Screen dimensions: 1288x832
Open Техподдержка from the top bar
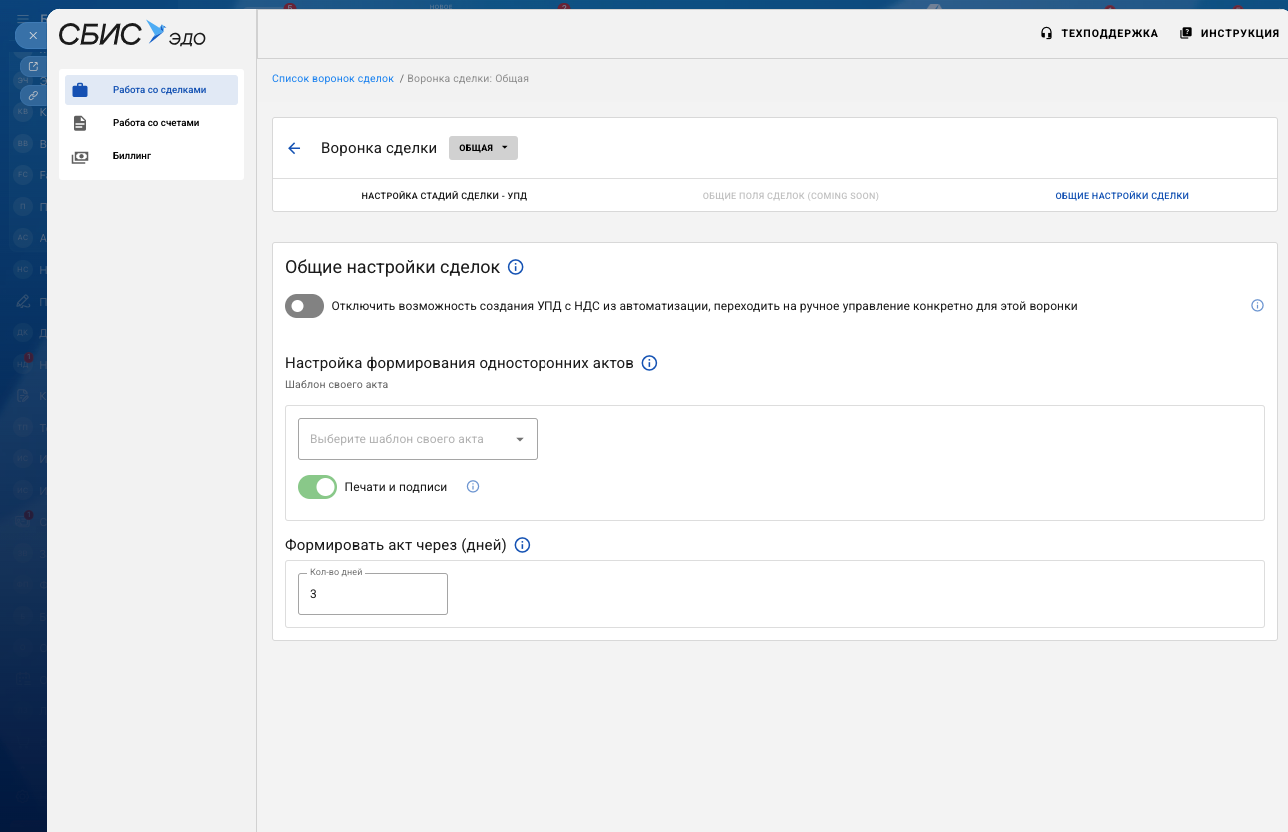pyautogui.click(x=1099, y=33)
